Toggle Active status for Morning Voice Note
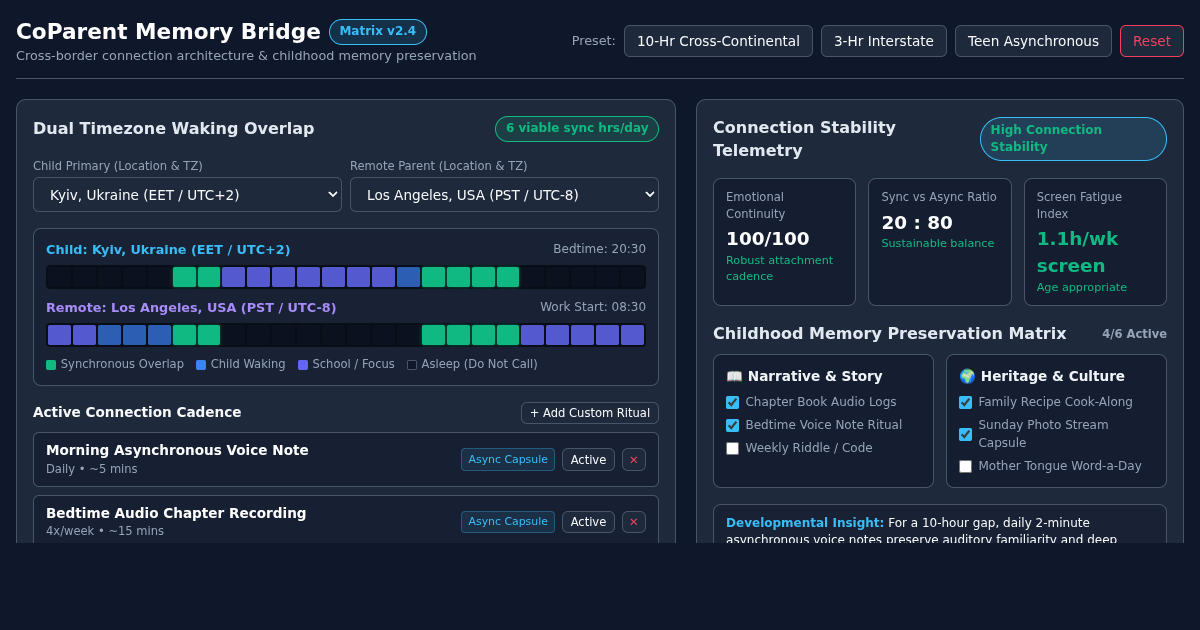Image resolution: width=1200 pixels, height=630 pixels. 588,460
